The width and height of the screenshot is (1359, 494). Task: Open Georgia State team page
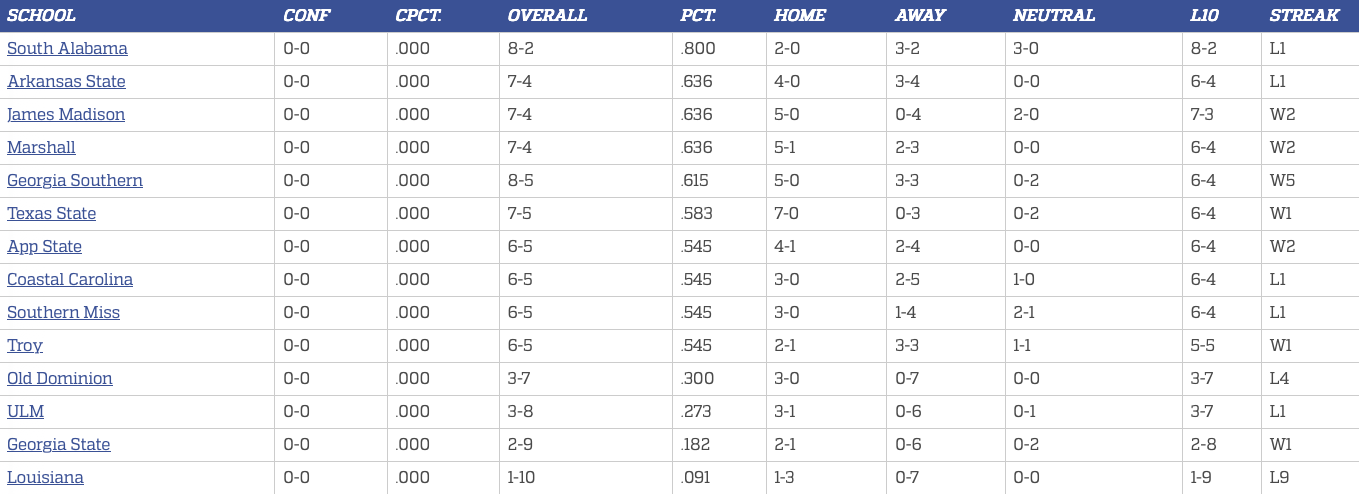59,445
